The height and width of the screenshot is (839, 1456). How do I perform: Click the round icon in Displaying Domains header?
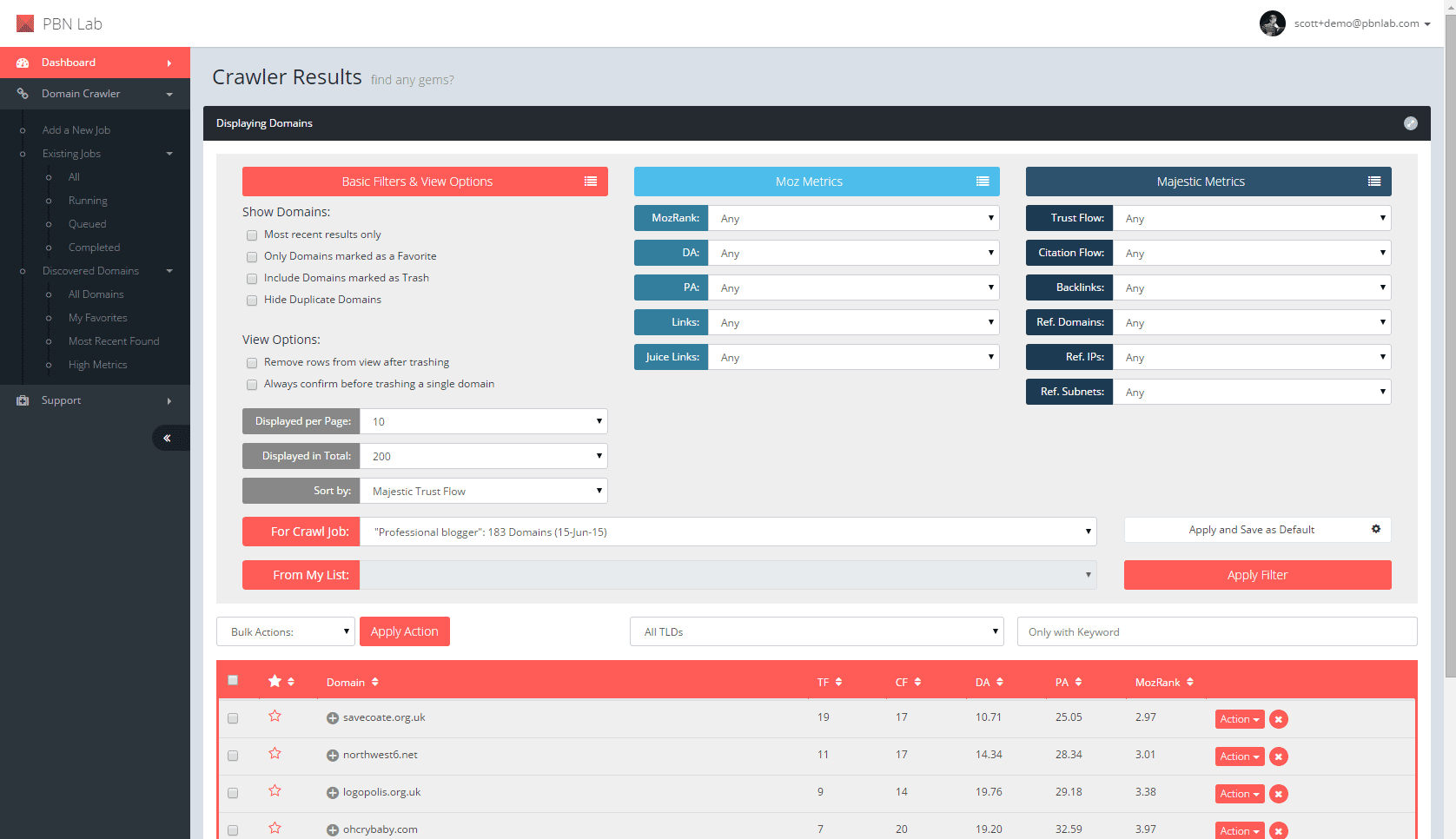pos(1410,123)
